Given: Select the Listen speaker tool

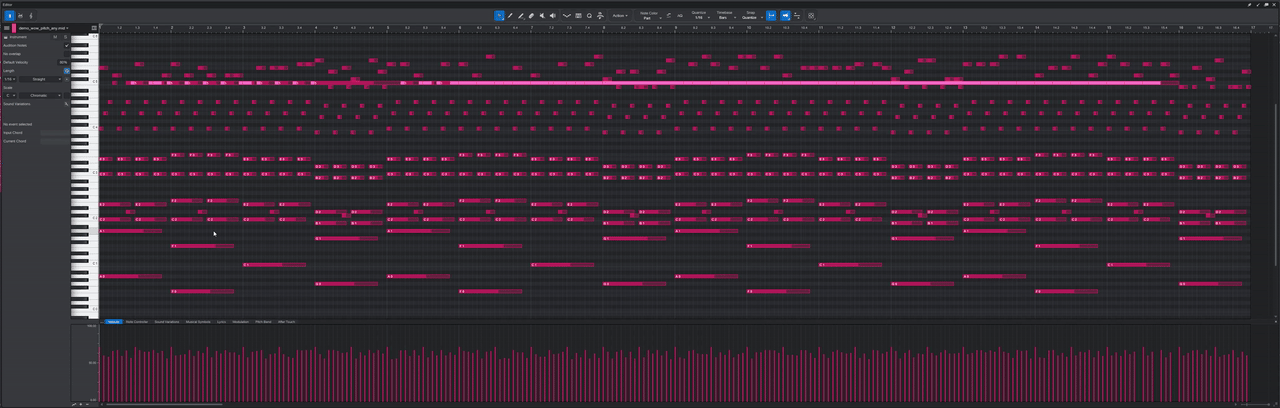Looking at the screenshot, I should (x=553, y=16).
